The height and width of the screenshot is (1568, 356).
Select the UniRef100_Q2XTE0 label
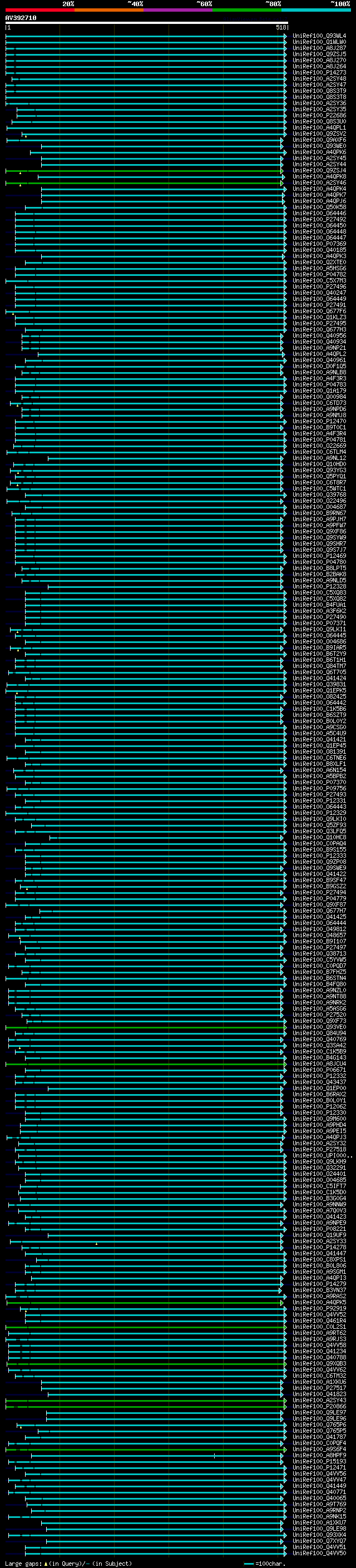[x=319, y=263]
